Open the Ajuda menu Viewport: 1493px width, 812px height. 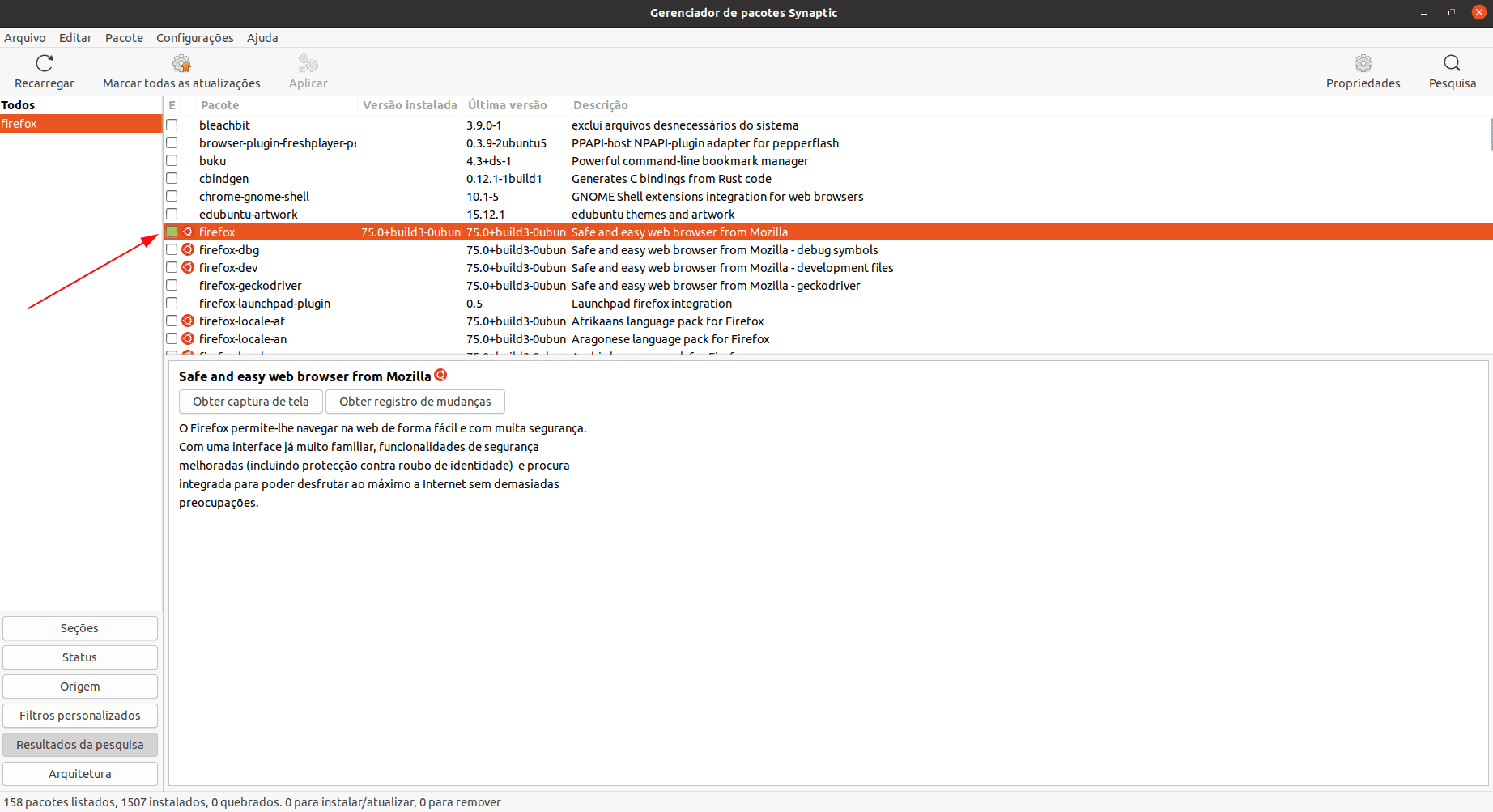coord(262,38)
